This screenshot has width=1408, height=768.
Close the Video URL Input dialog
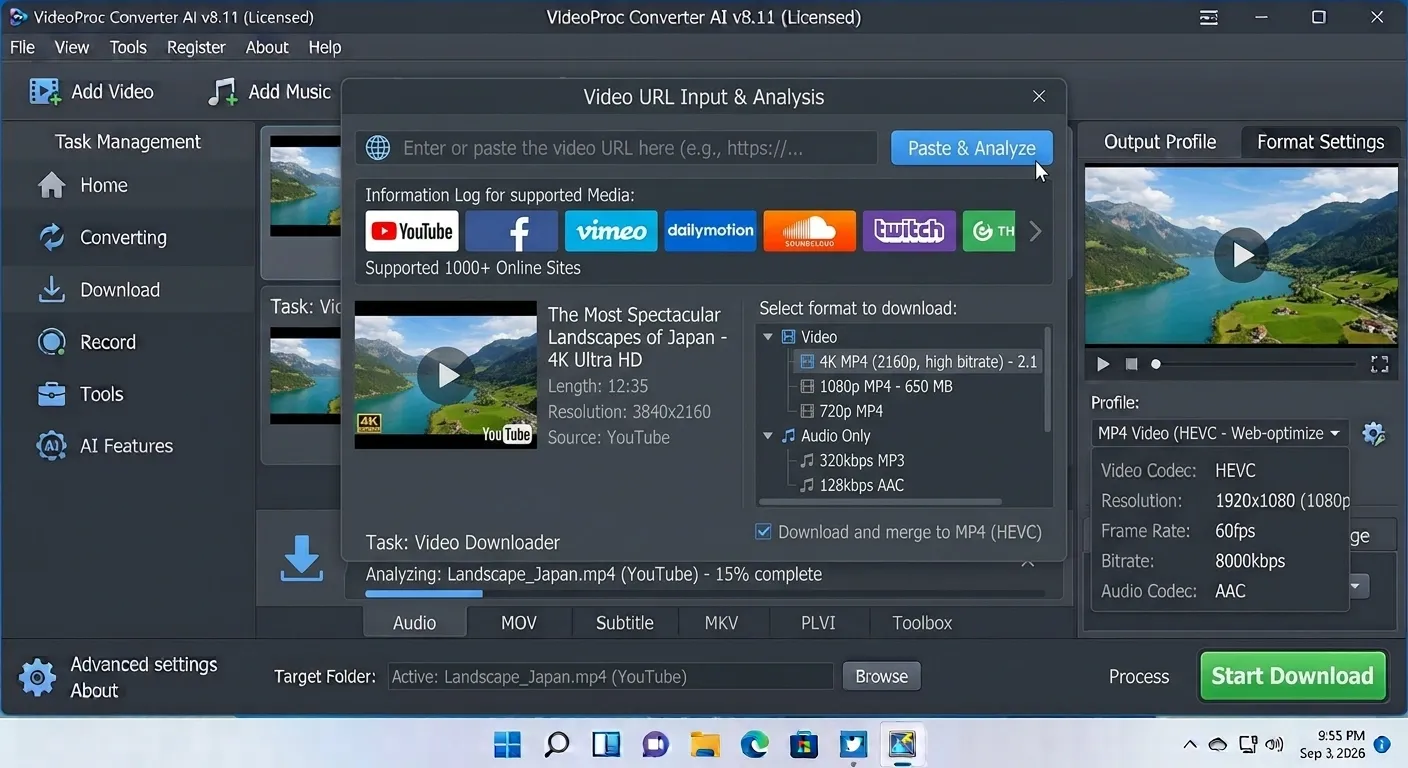pos(1039,96)
